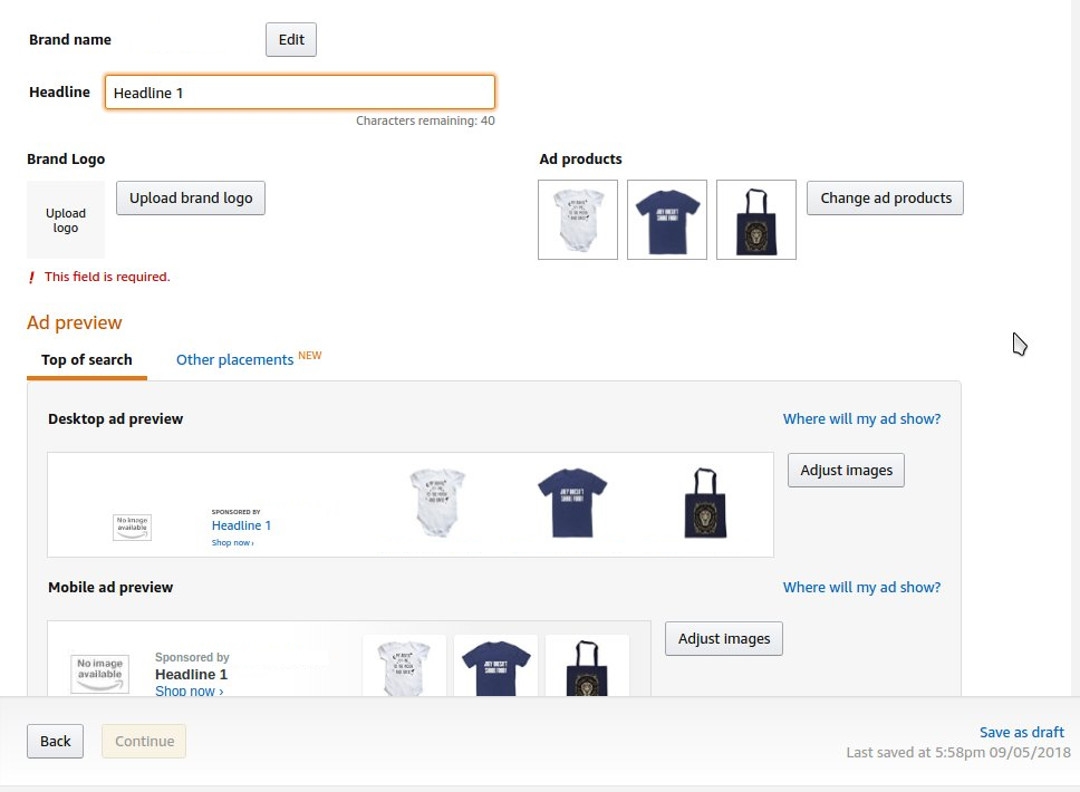Click the onesie image in desktop ad preview
Image resolution: width=1080 pixels, height=792 pixels.
(x=437, y=502)
